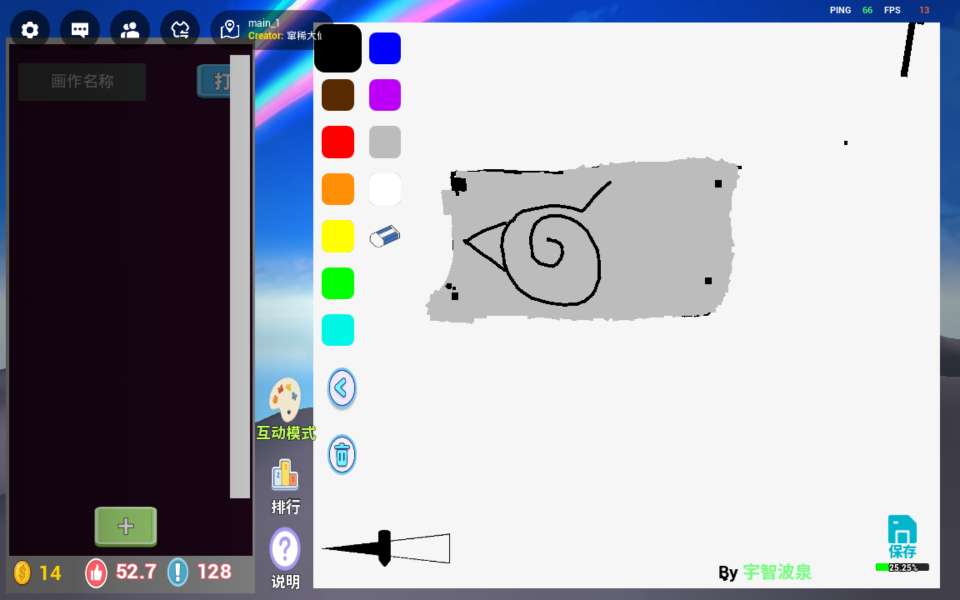Clear canvas with trash bin icon
The height and width of the screenshot is (600, 960).
342,454
